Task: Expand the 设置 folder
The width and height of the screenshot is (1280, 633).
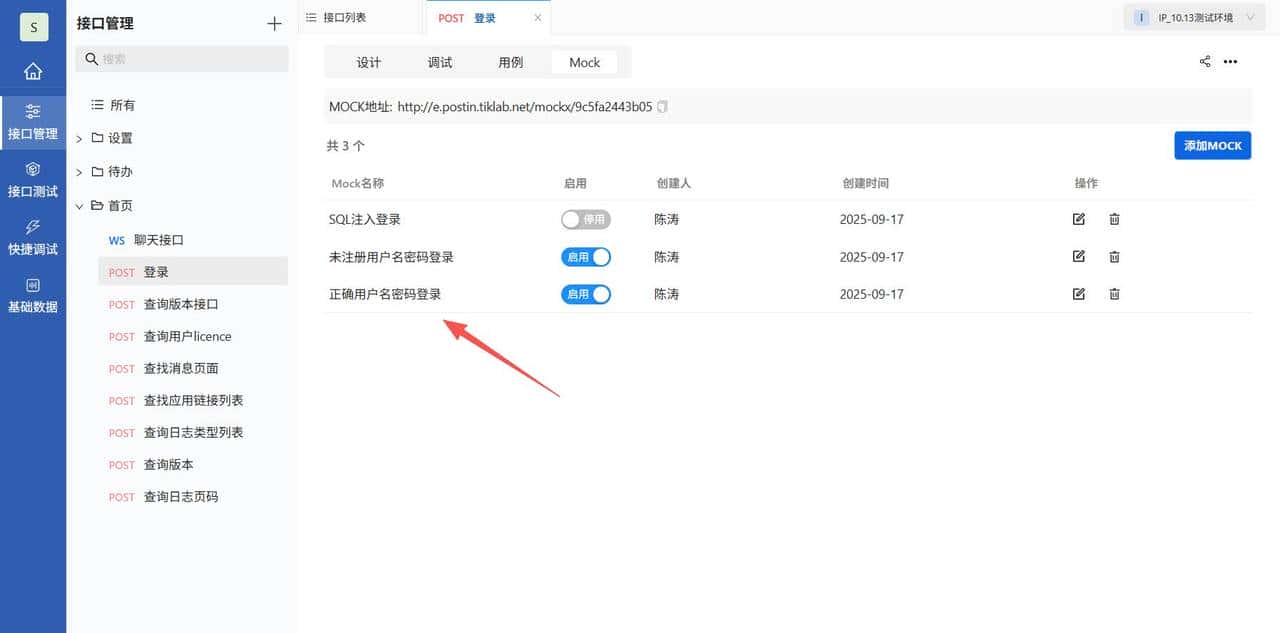Action: click(79, 138)
